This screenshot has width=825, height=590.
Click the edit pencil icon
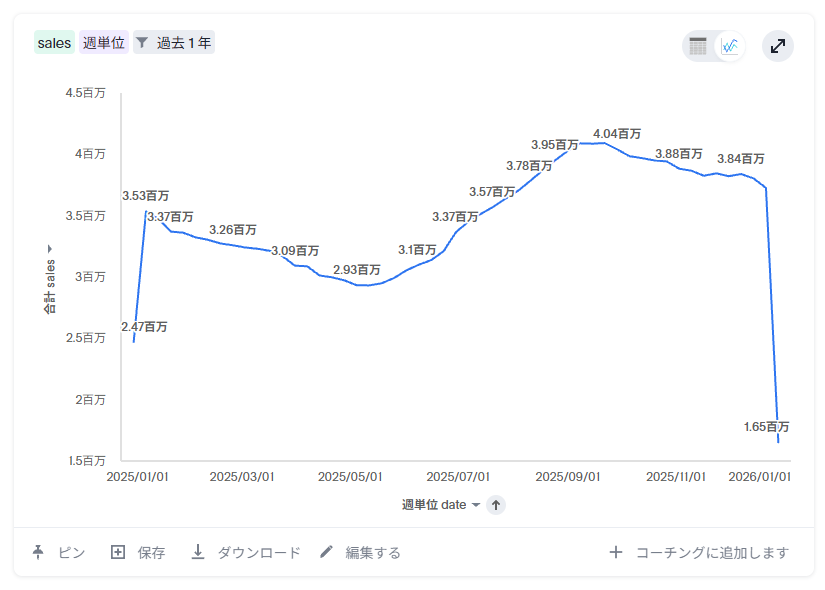[x=327, y=552]
